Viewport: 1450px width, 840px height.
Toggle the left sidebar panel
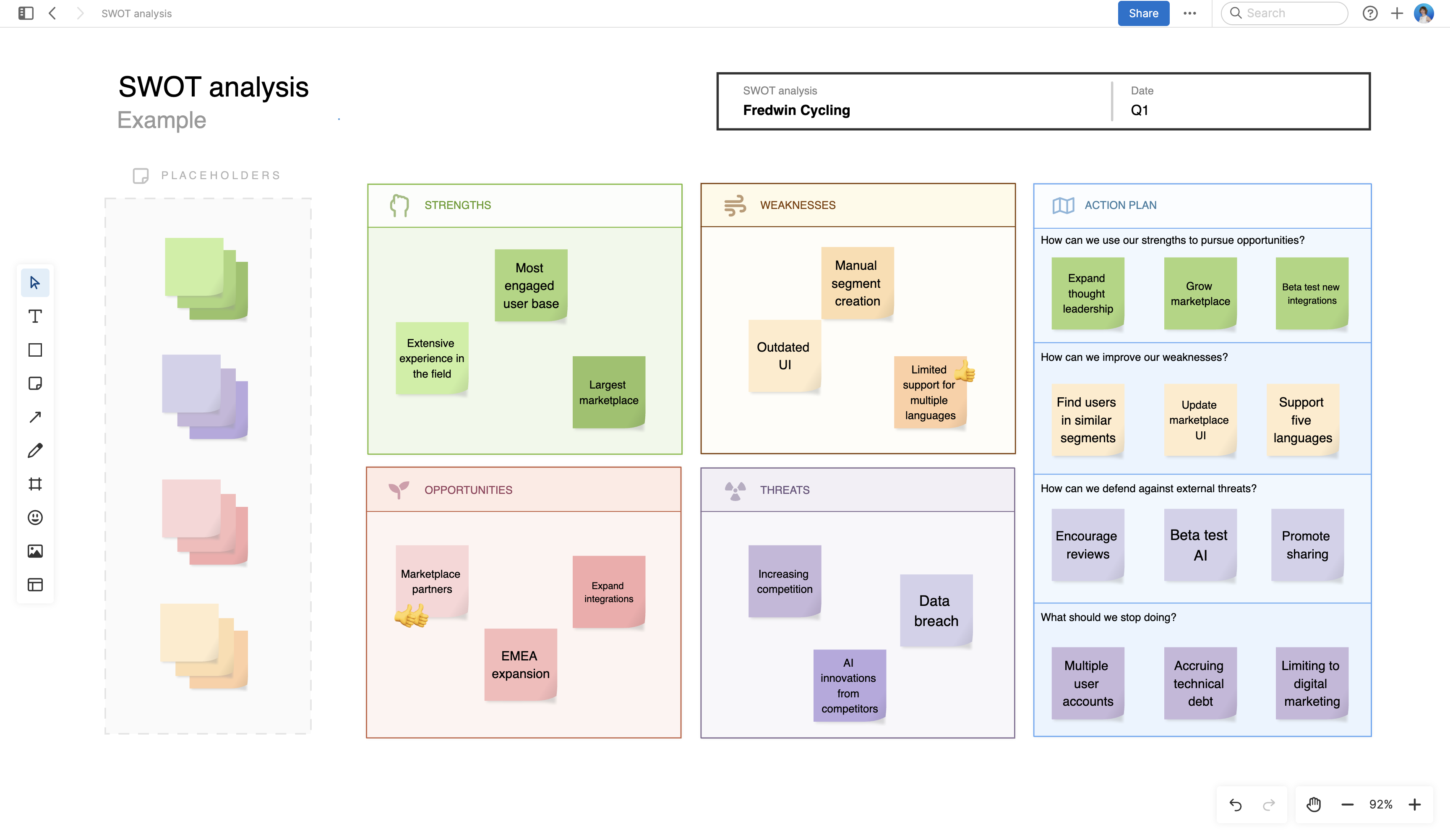click(x=25, y=13)
